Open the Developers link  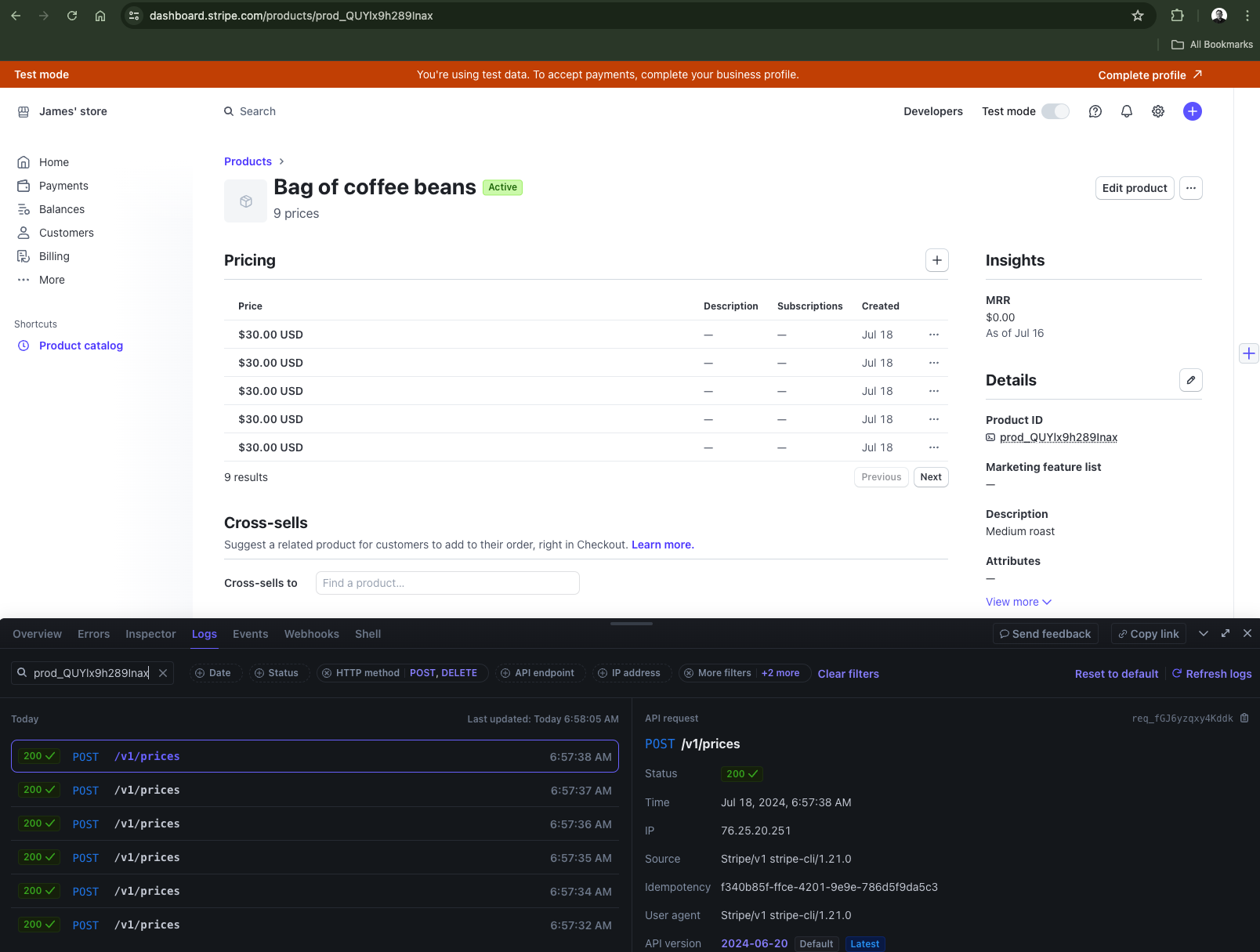click(933, 111)
